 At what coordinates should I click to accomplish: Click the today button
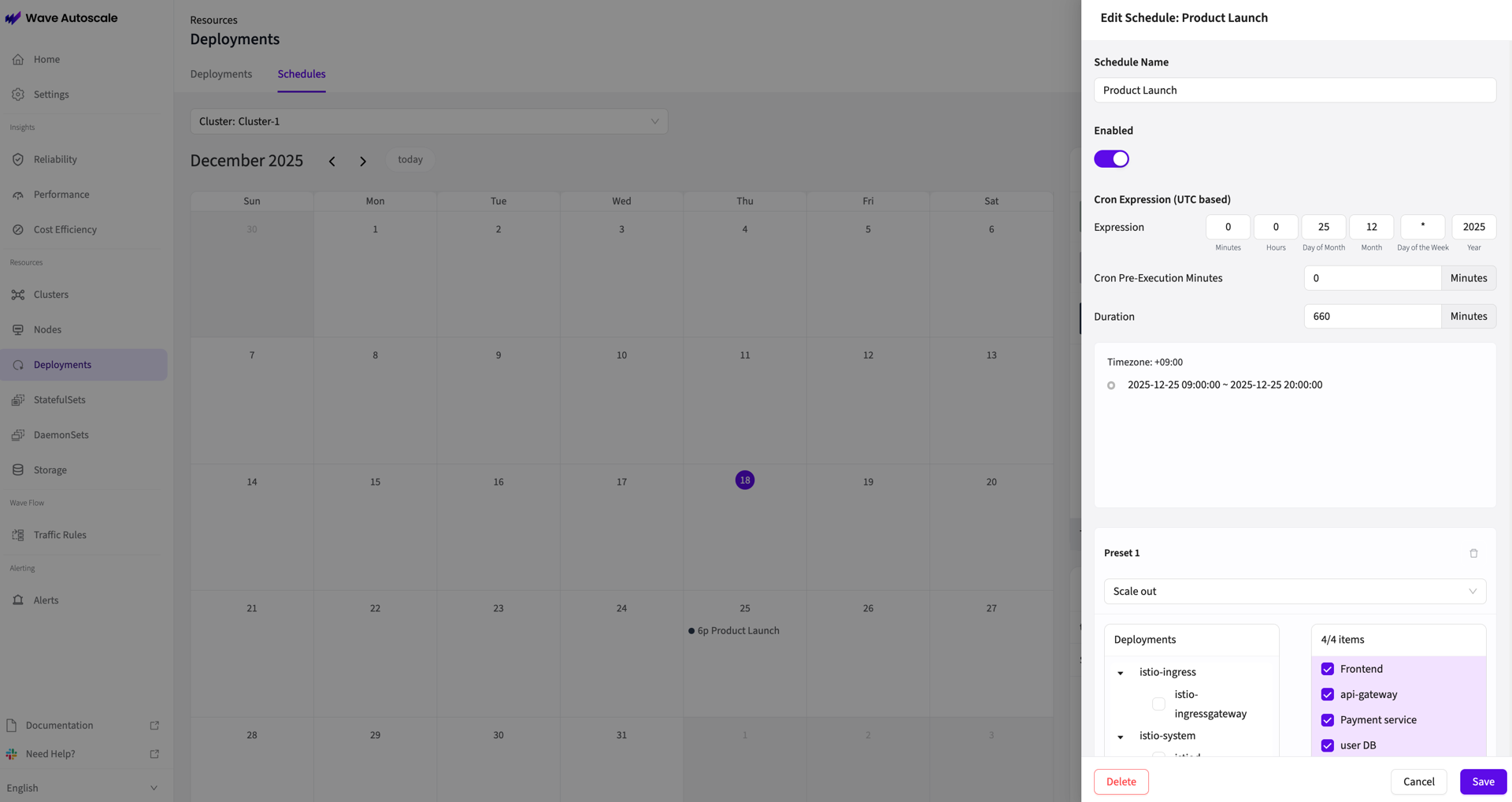pos(410,160)
